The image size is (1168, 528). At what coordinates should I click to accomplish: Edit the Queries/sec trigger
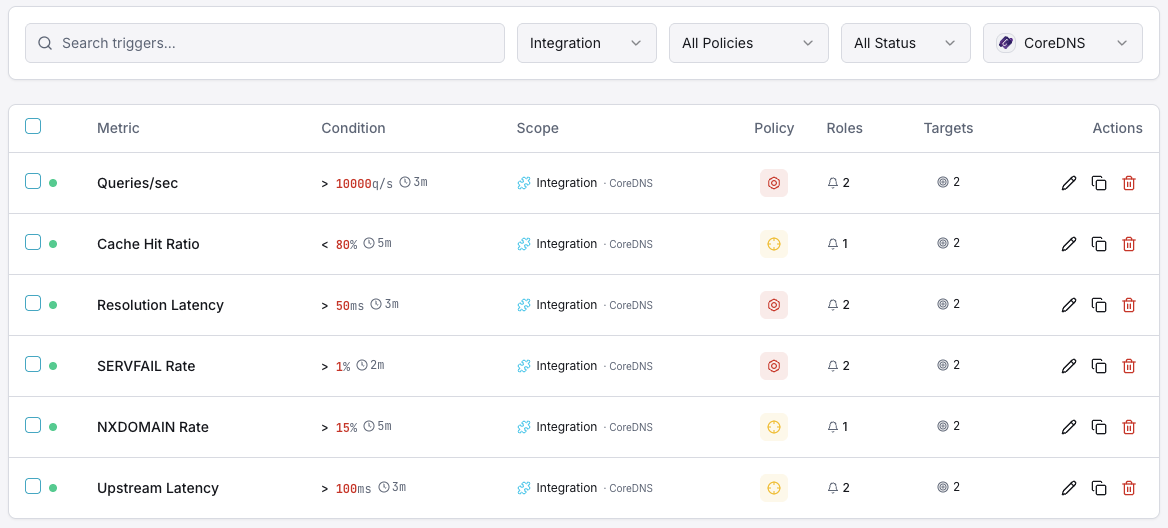(x=1069, y=183)
